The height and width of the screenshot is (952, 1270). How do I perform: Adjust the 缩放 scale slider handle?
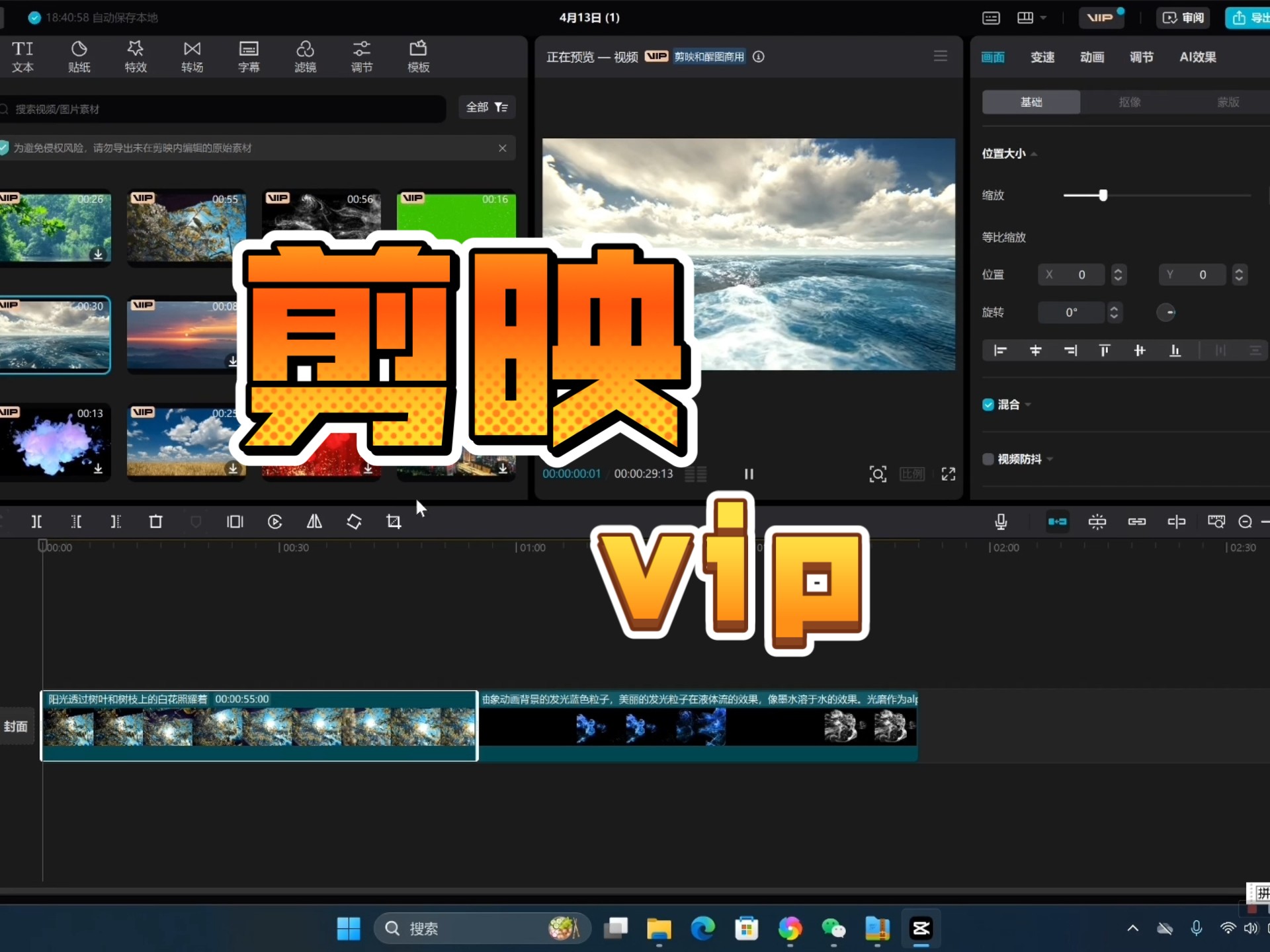(1103, 195)
